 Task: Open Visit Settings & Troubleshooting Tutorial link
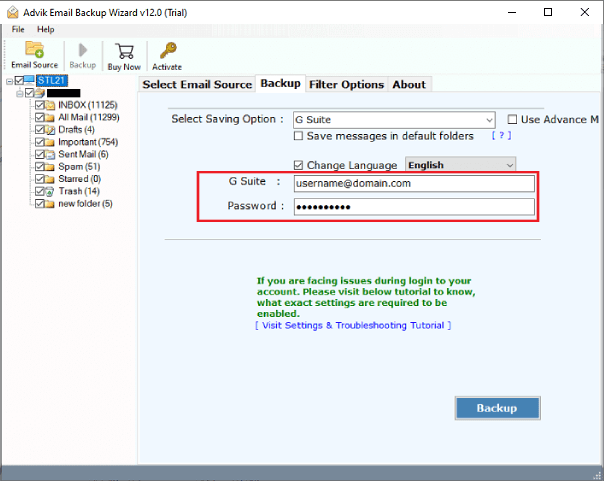pyautogui.click(x=353, y=325)
